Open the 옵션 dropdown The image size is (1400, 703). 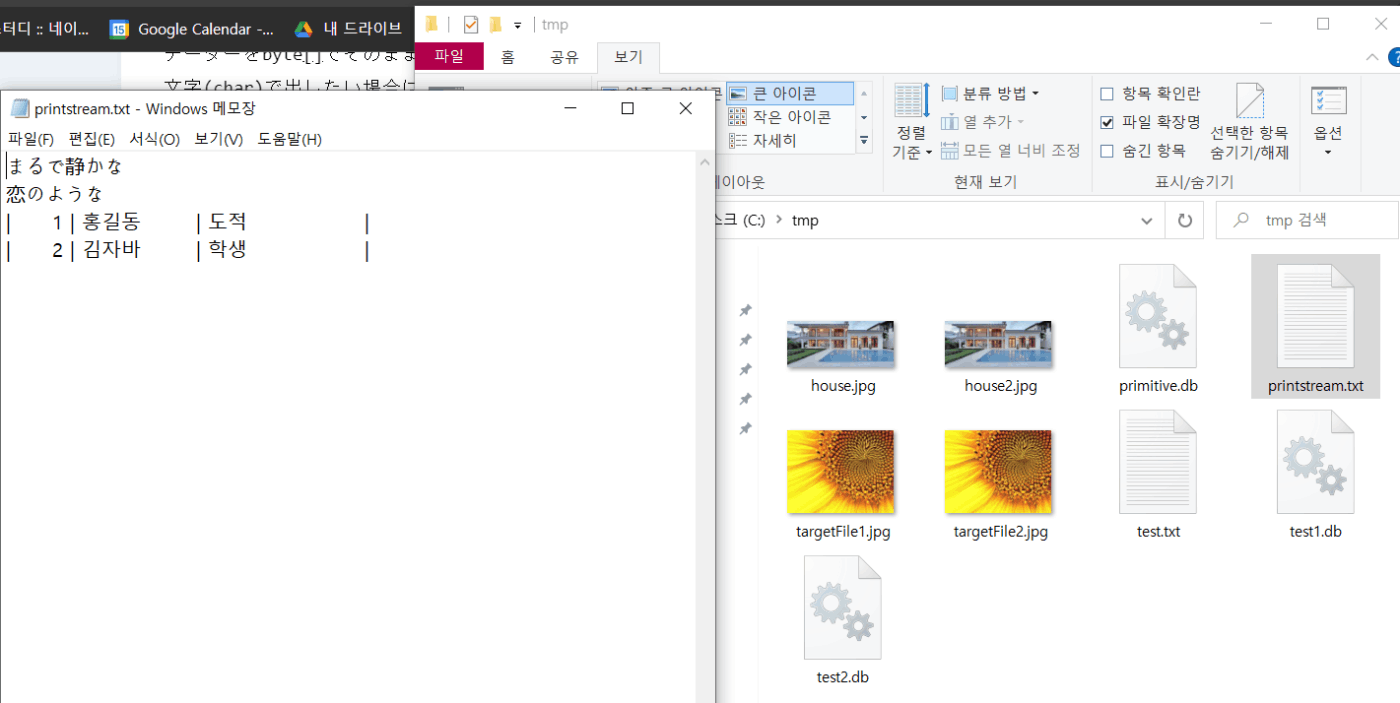(1328, 122)
